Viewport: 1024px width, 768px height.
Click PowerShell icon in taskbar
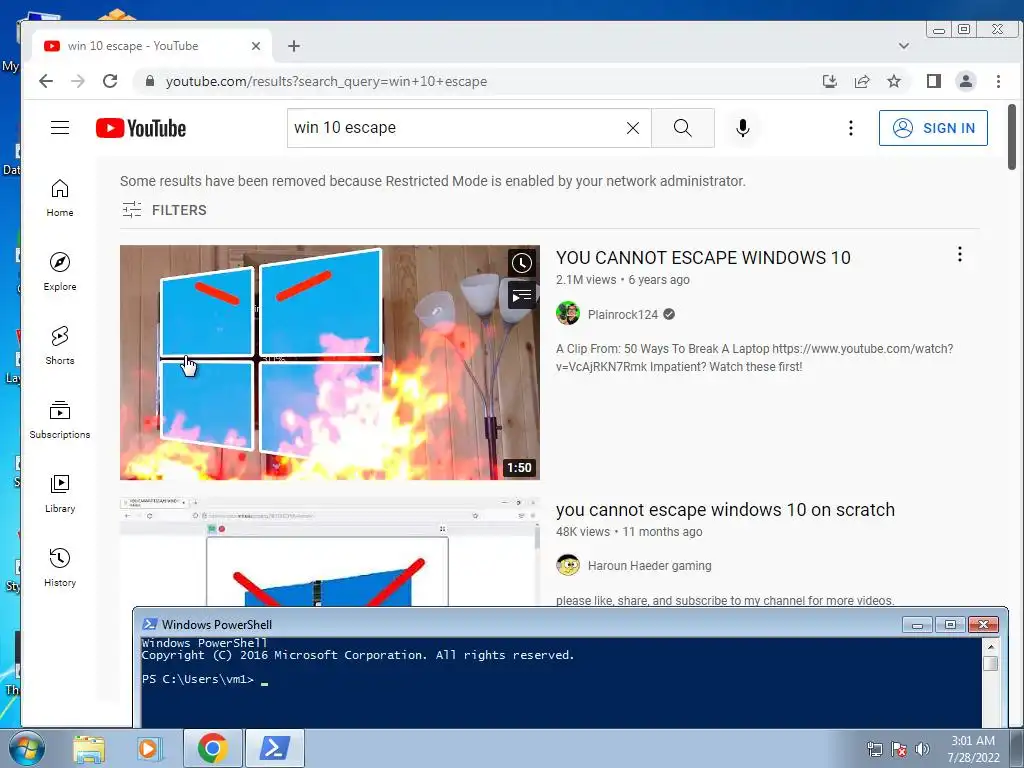point(275,748)
